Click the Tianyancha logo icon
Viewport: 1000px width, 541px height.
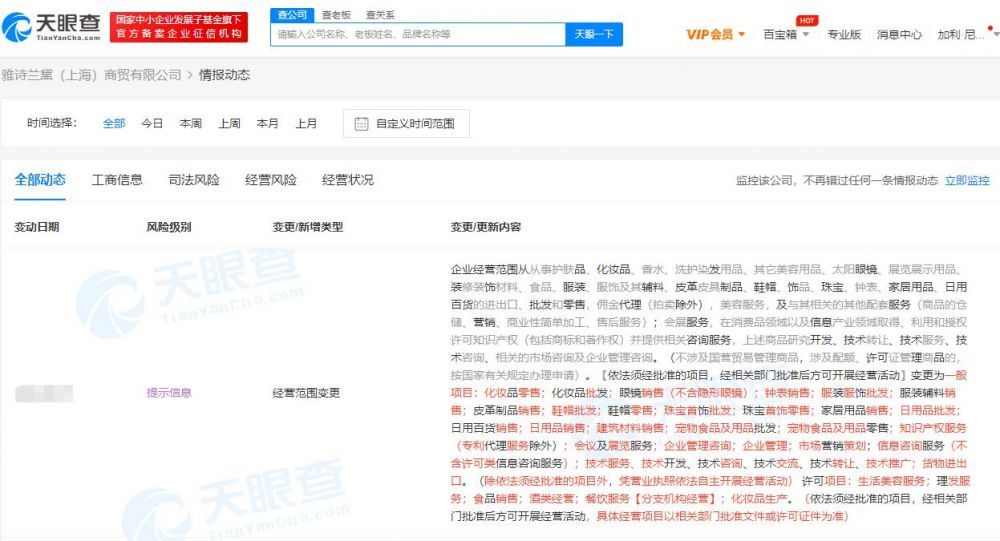tap(17, 26)
